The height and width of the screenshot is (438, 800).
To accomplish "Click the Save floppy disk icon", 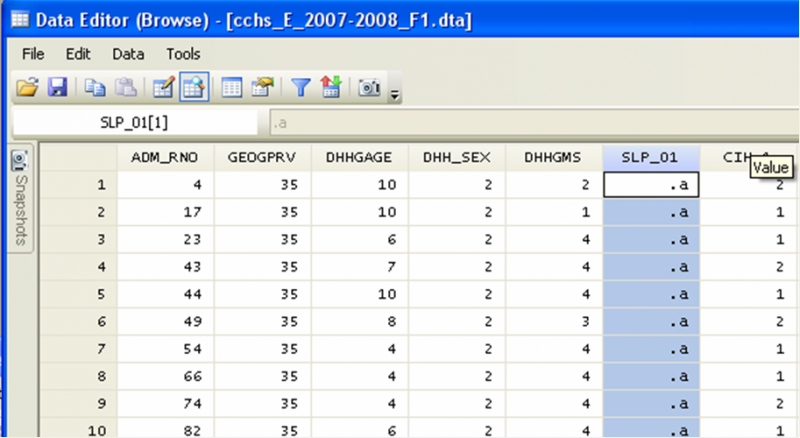I will click(x=56, y=88).
